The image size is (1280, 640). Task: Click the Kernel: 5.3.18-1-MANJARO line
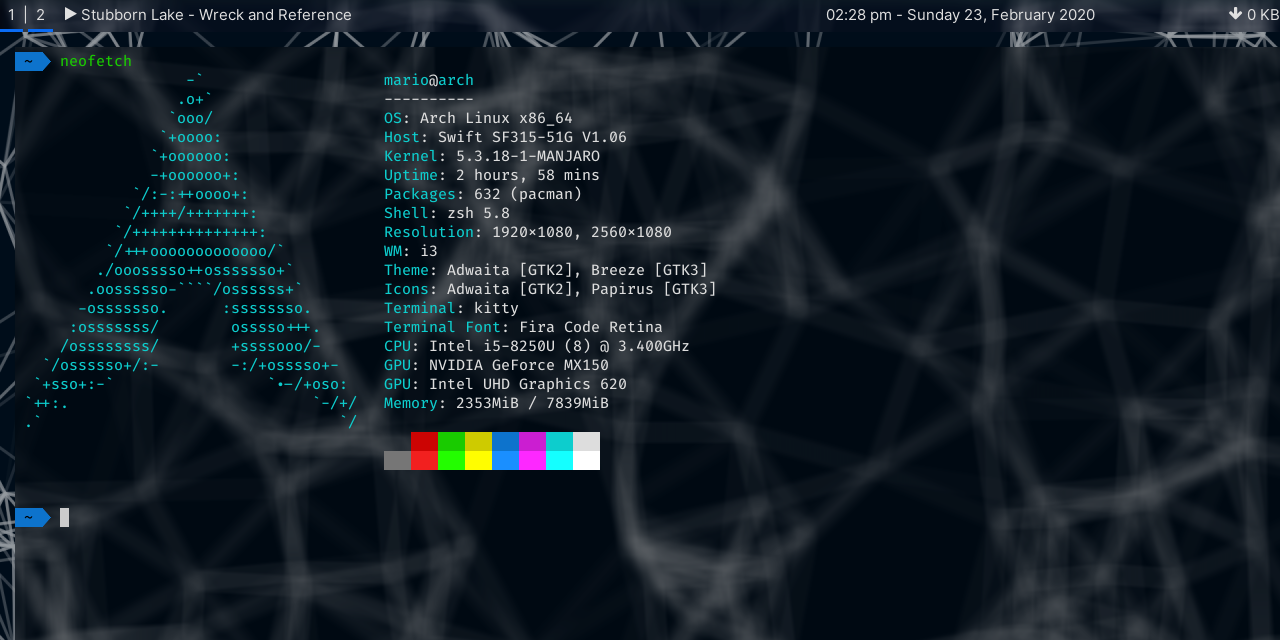click(x=492, y=156)
